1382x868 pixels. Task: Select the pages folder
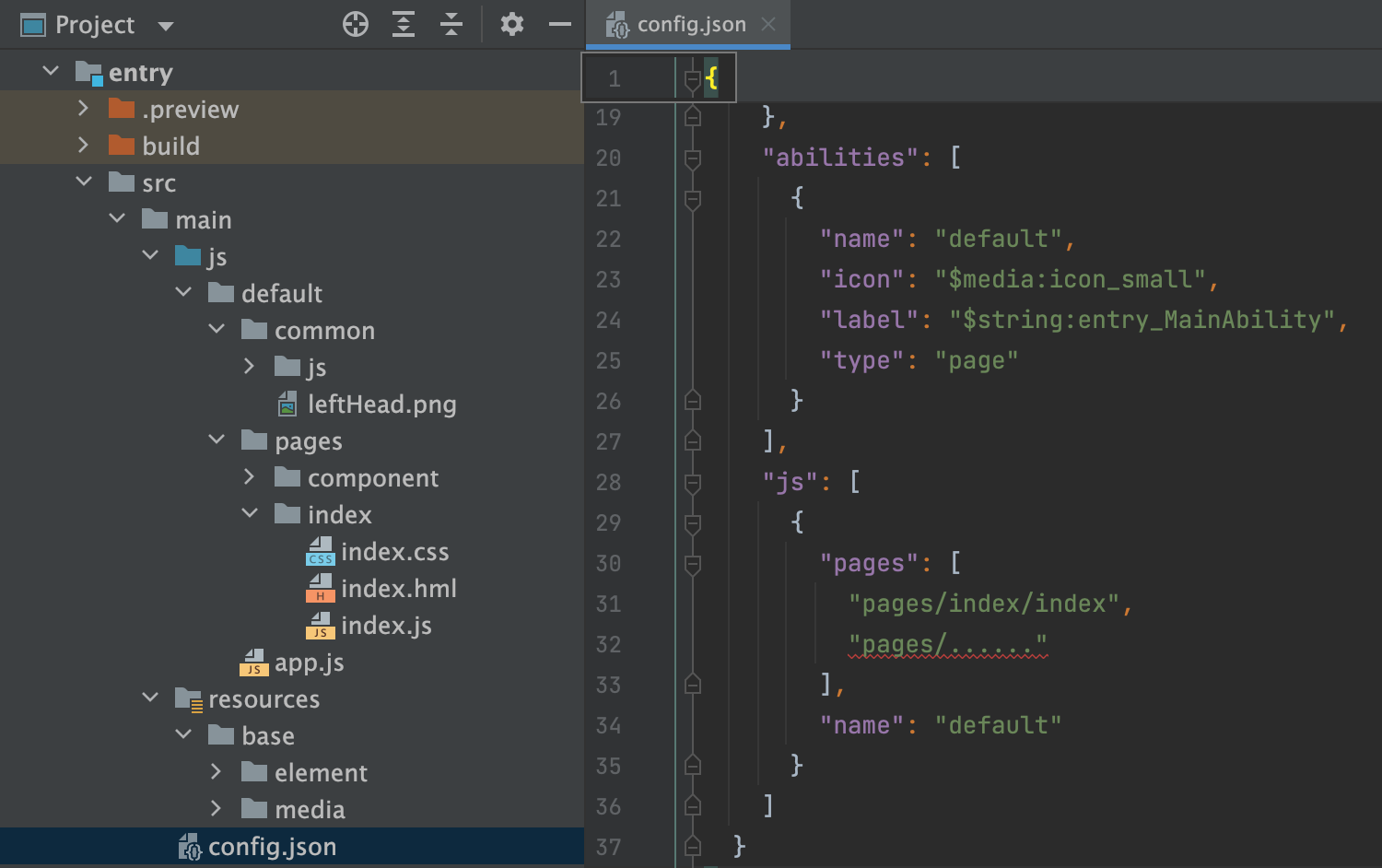tap(309, 441)
